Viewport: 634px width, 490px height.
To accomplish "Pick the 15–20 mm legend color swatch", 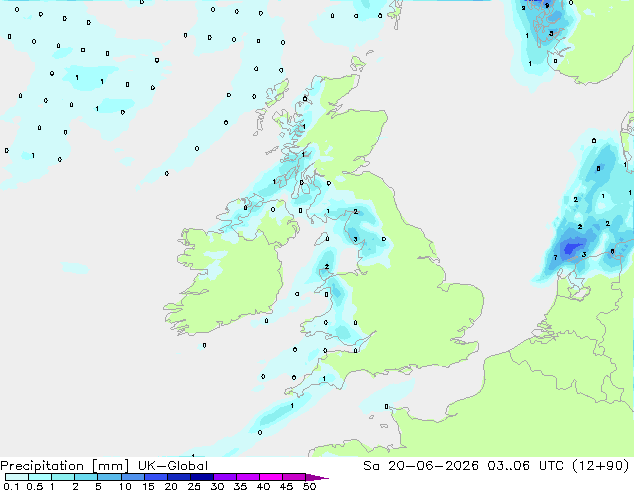I will 156,477.
